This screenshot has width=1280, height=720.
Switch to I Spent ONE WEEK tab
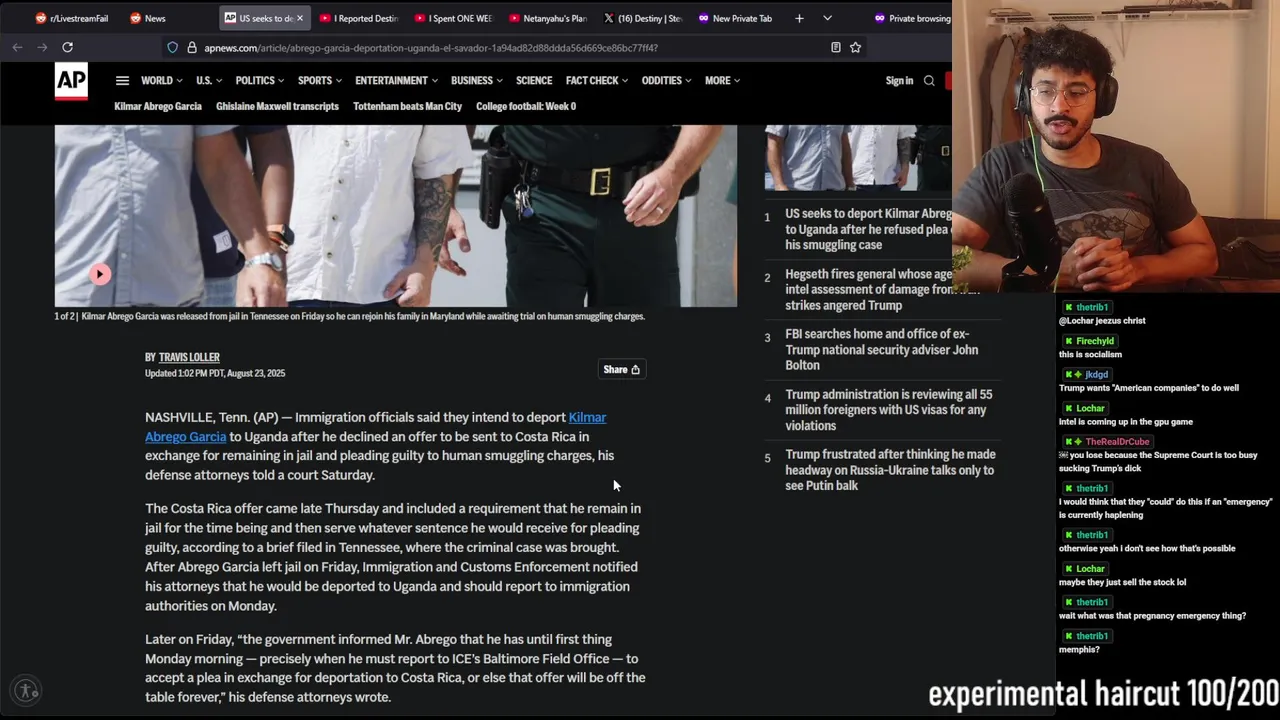point(453,18)
